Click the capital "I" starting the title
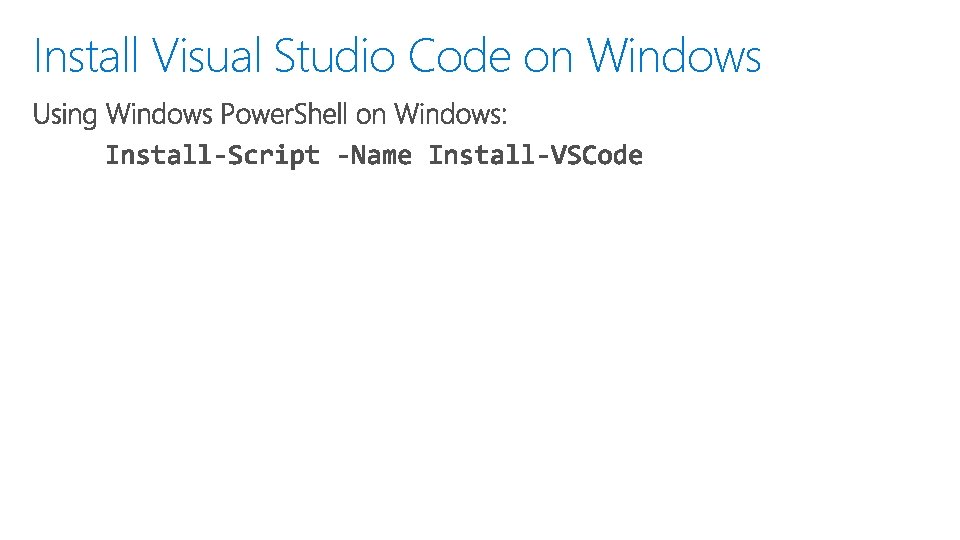The height and width of the screenshot is (540, 960). coord(37,56)
